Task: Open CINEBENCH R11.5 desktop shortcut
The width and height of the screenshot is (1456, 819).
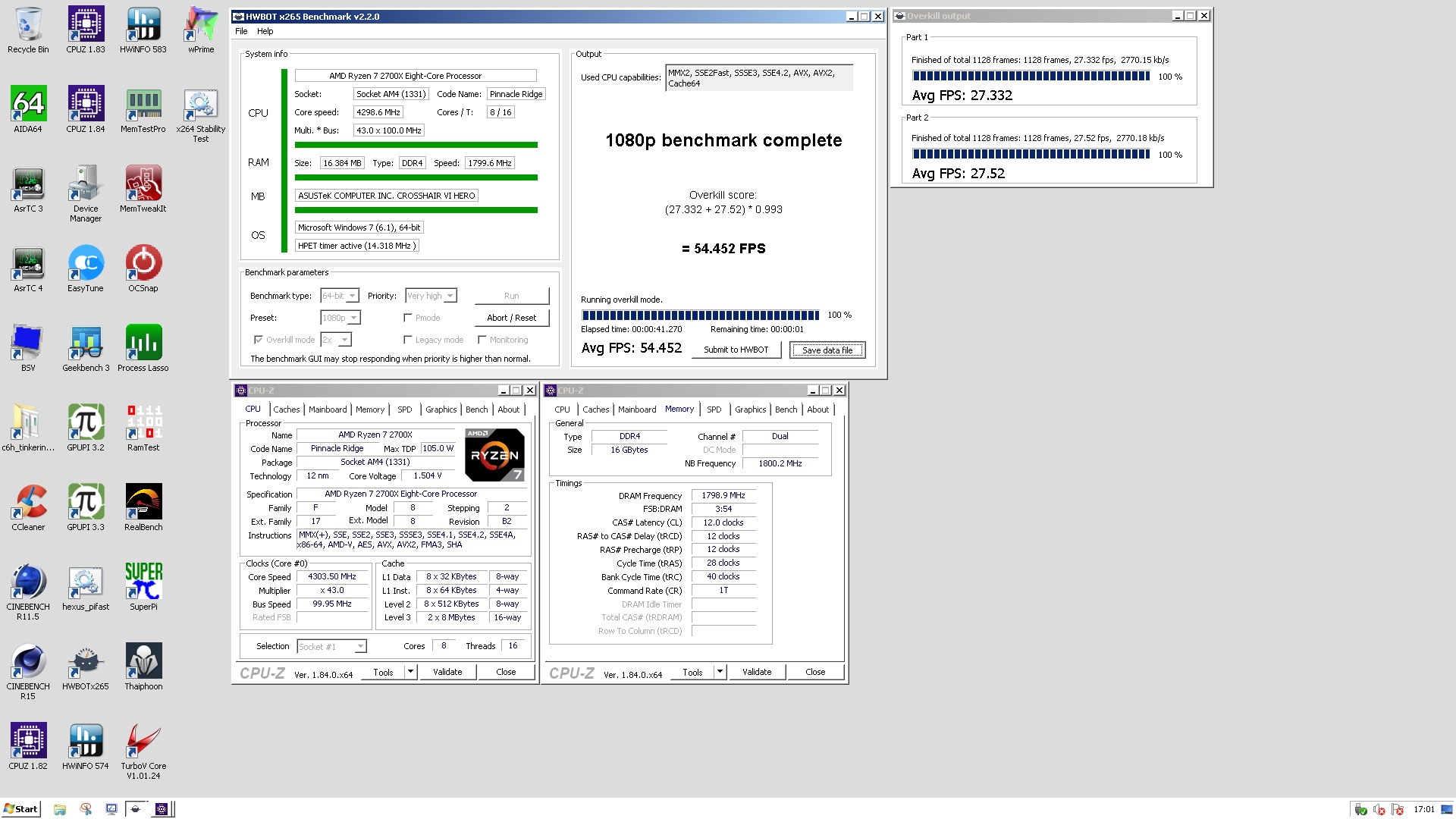Action: [28, 592]
